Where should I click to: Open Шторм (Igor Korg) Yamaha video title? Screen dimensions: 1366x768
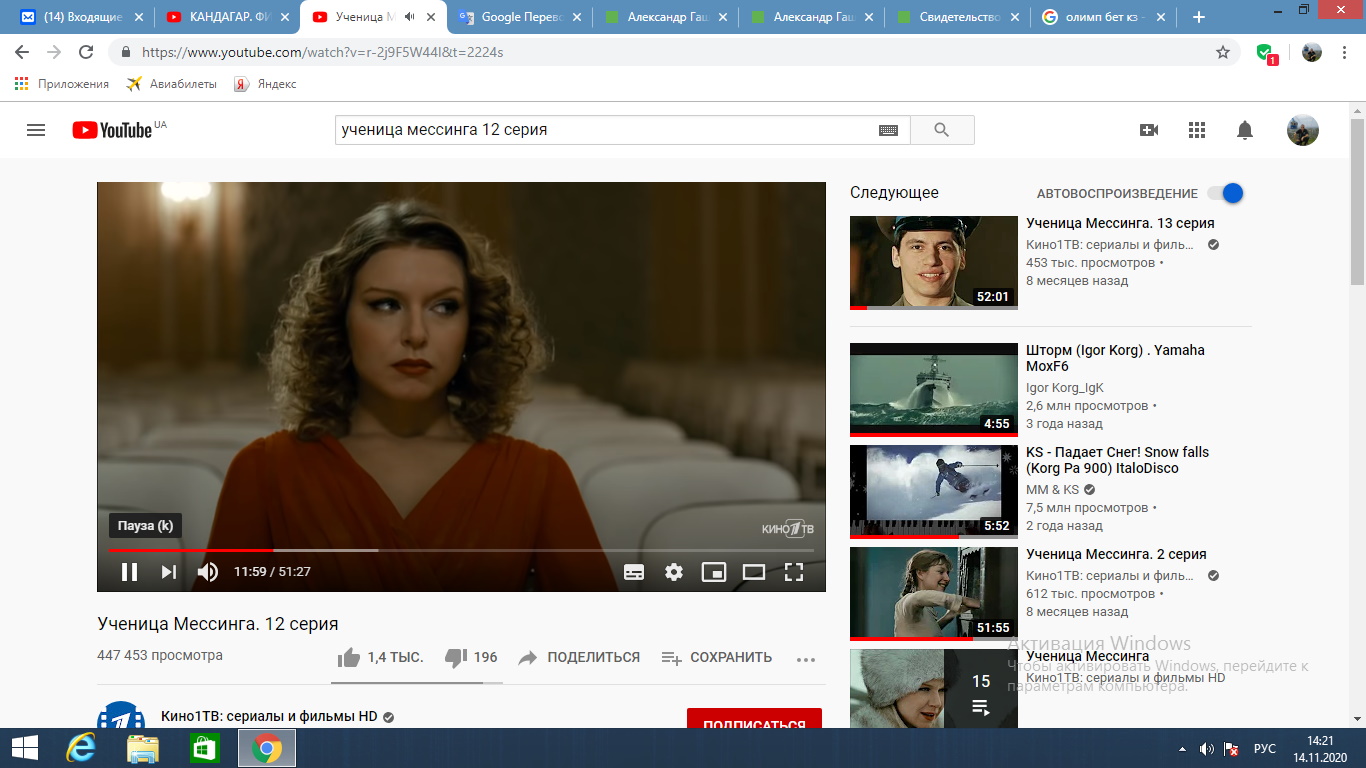1115,358
